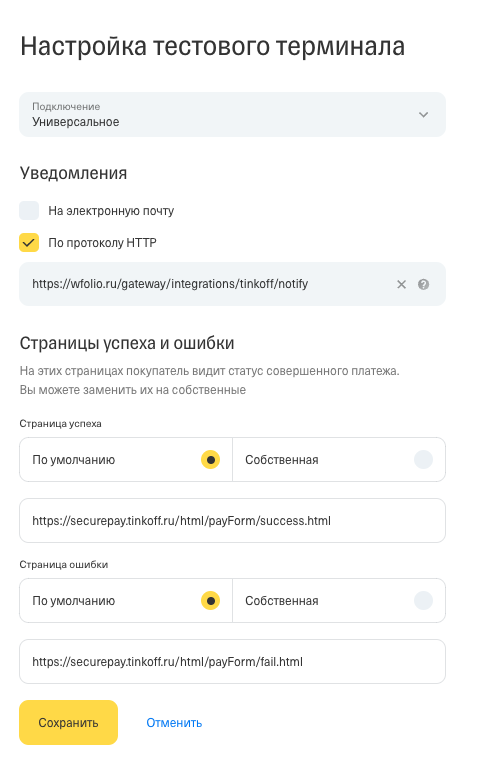Click the fail.html URL field
Viewport: 480px width, 769px height.
tap(232, 661)
